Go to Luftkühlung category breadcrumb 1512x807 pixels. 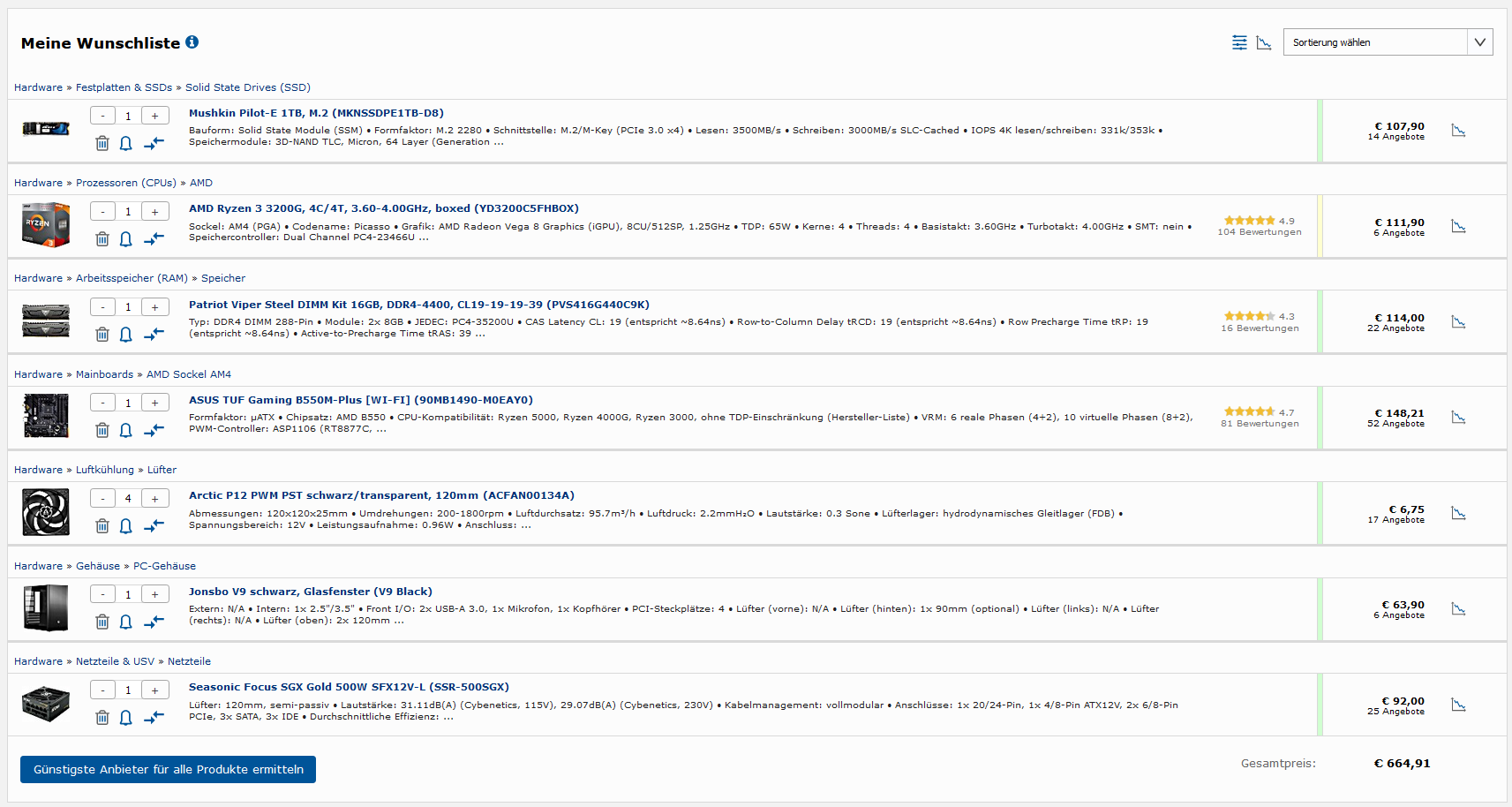click(105, 470)
